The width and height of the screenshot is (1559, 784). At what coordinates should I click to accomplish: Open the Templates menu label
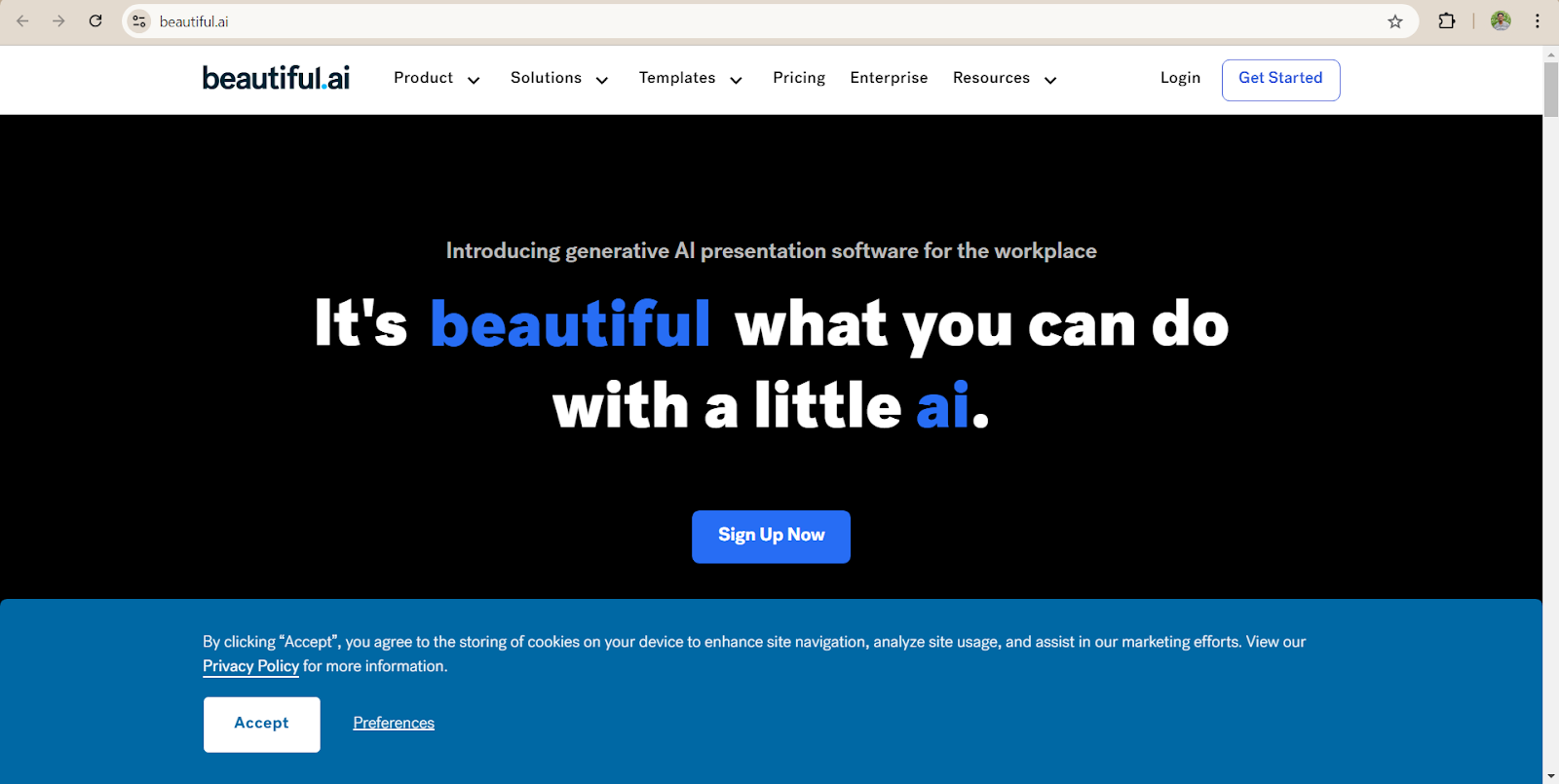coord(677,78)
